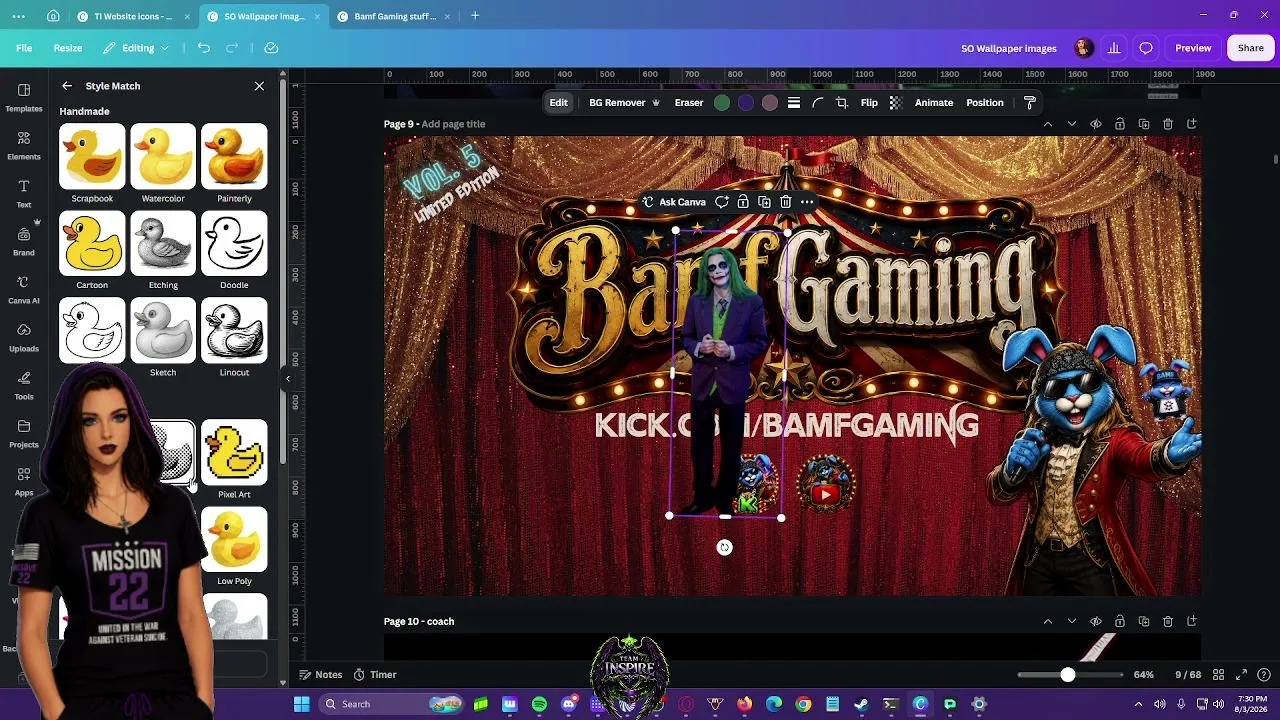Toggle the Timer
Screen dimensions: 1280x720
[375, 675]
